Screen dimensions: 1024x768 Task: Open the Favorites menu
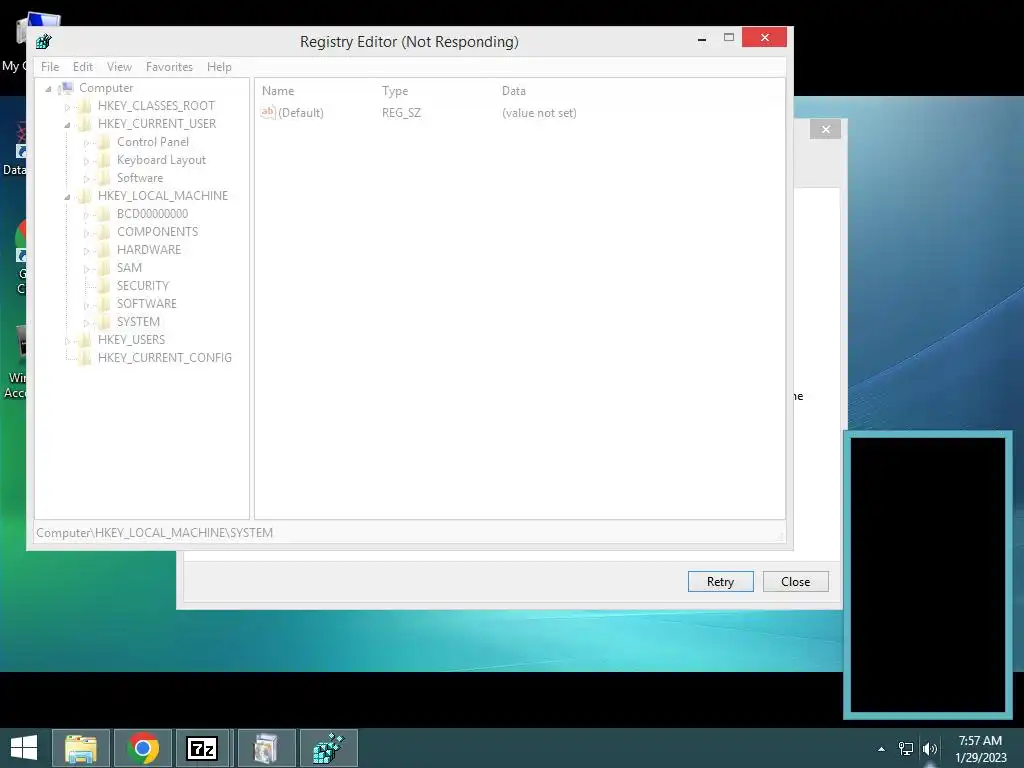169,67
